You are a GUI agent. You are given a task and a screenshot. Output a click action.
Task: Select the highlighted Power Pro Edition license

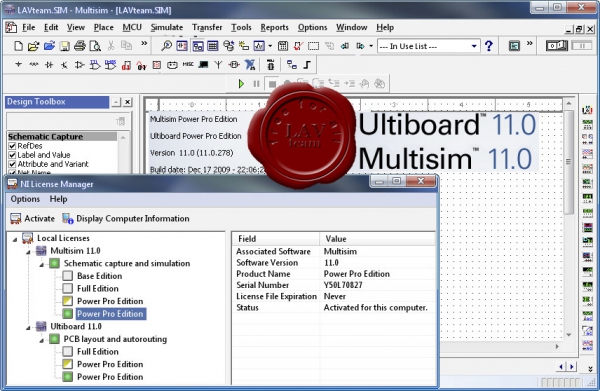click(110, 314)
